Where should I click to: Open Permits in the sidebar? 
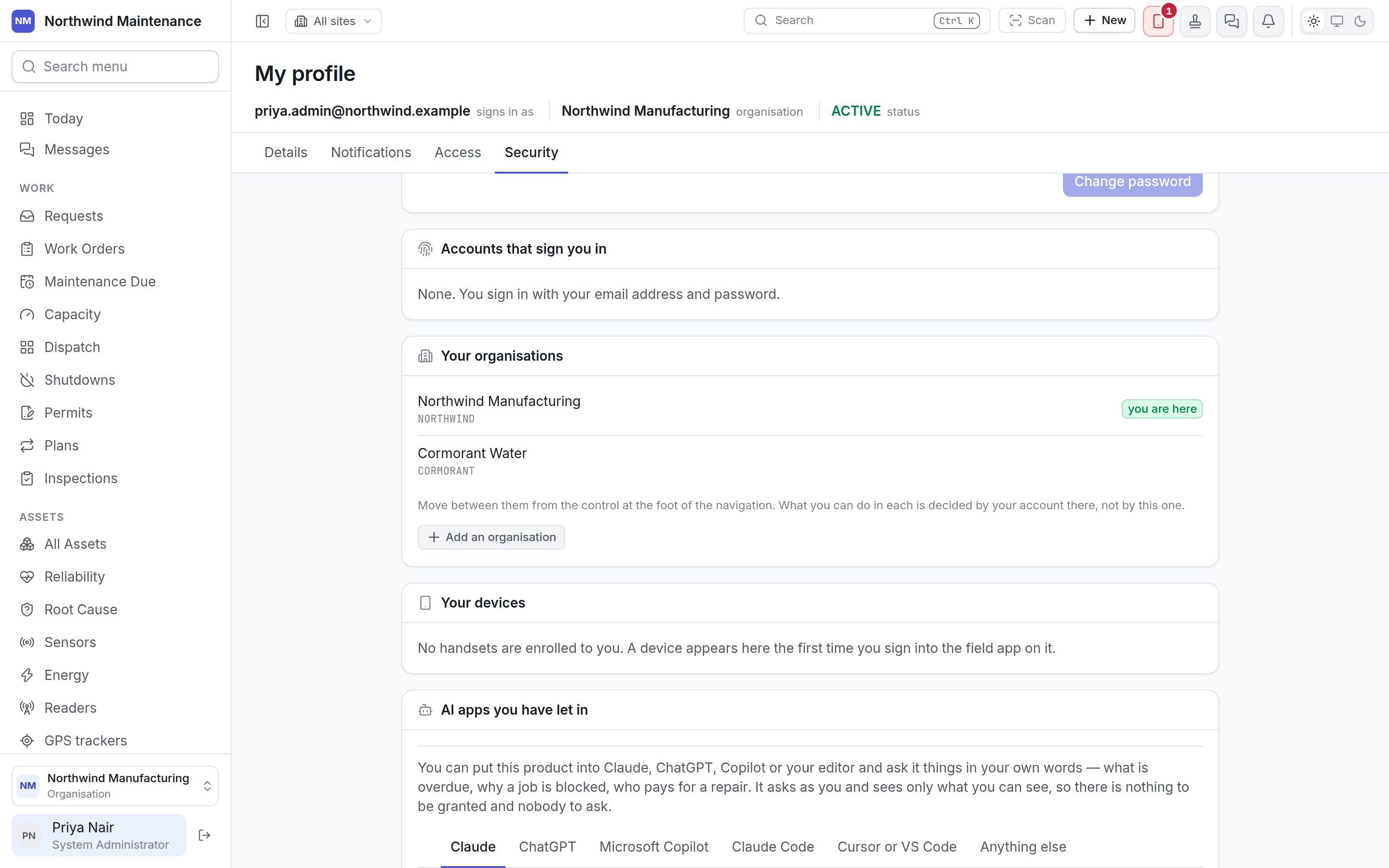tap(115, 412)
